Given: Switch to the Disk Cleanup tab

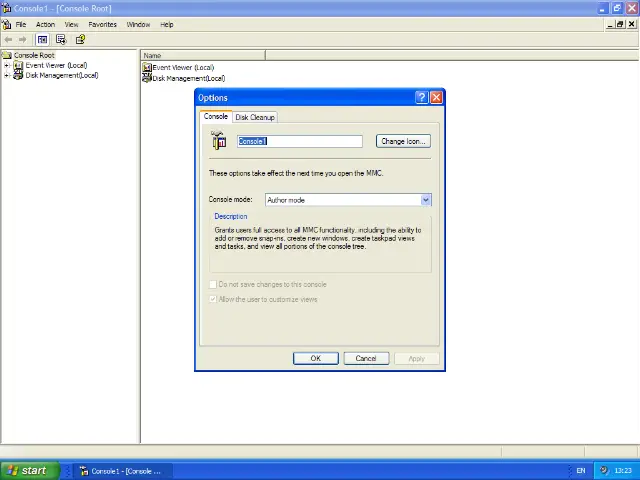Looking at the screenshot, I should coord(255,117).
